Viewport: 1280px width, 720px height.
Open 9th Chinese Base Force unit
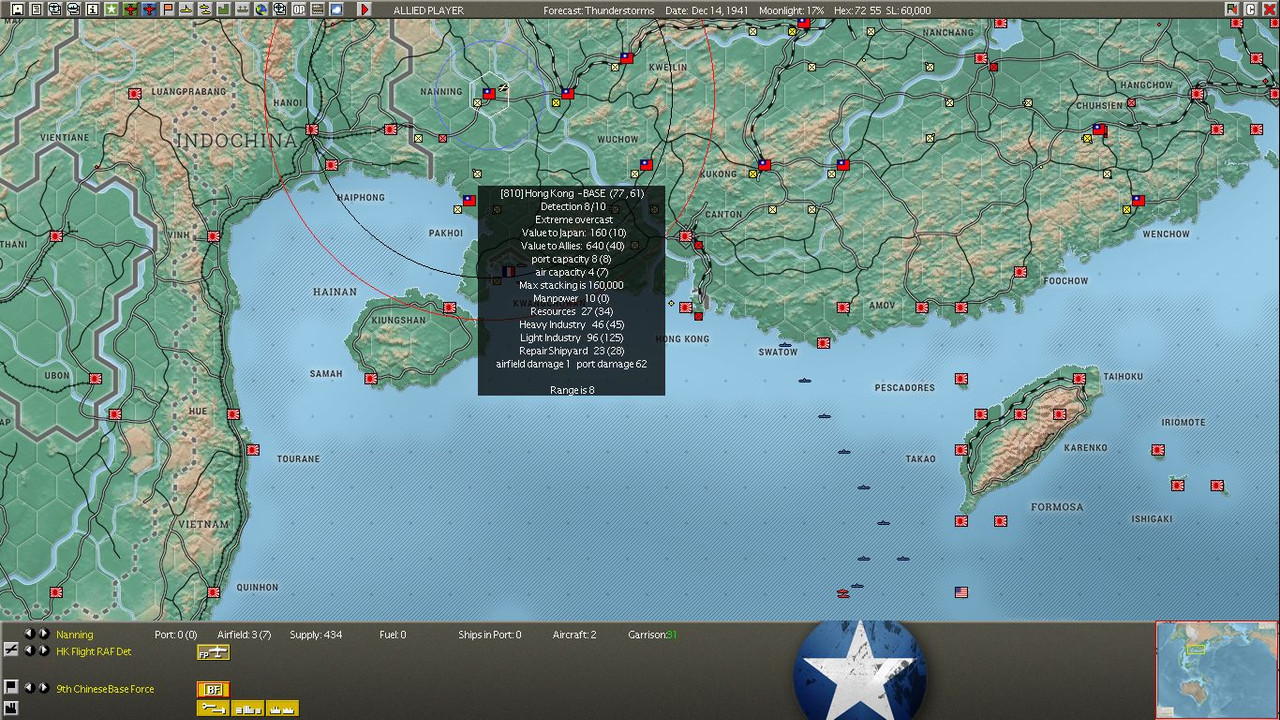[x=105, y=689]
